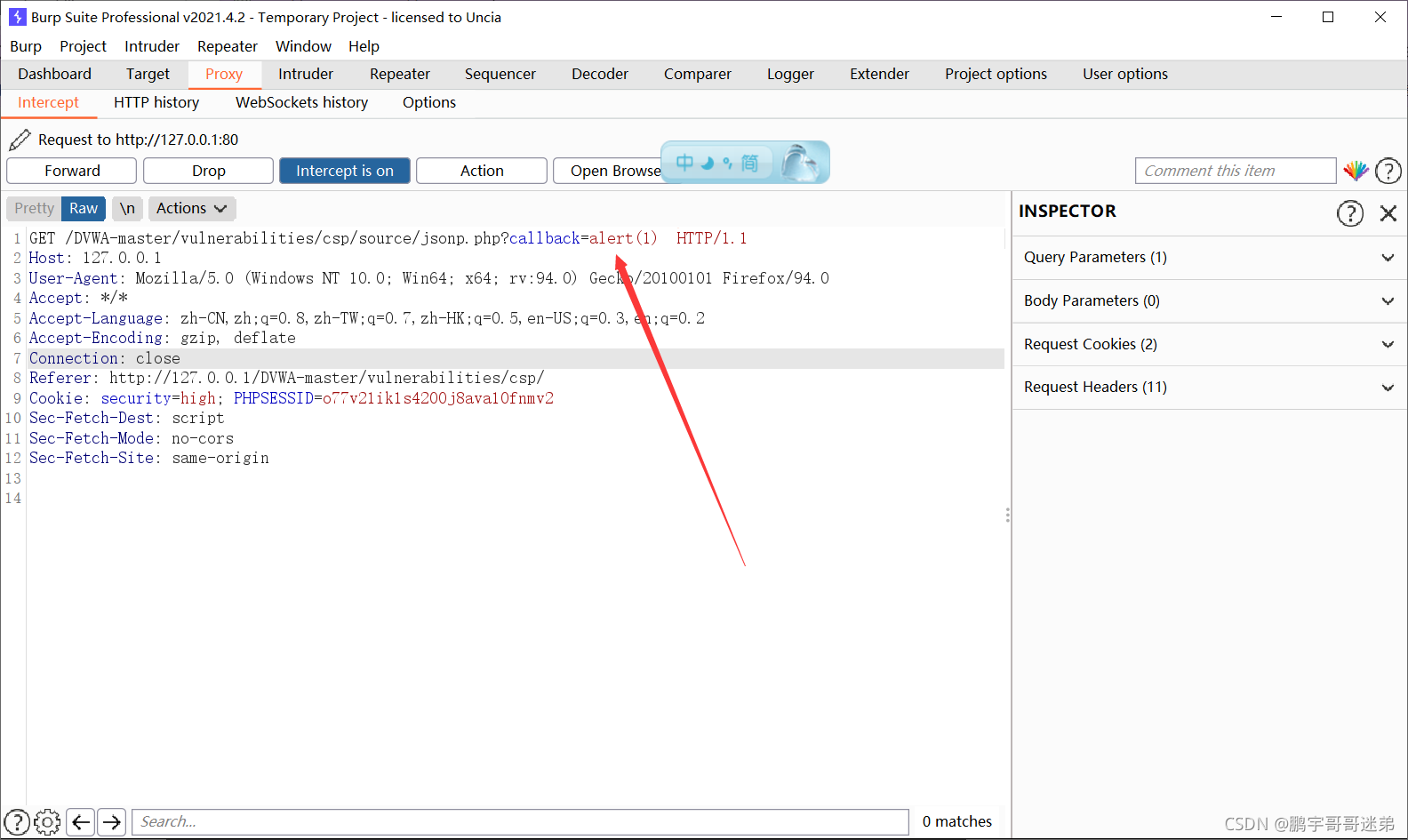Select the Intercept sub-tab
Viewport: 1408px width, 840px height.
tap(48, 103)
